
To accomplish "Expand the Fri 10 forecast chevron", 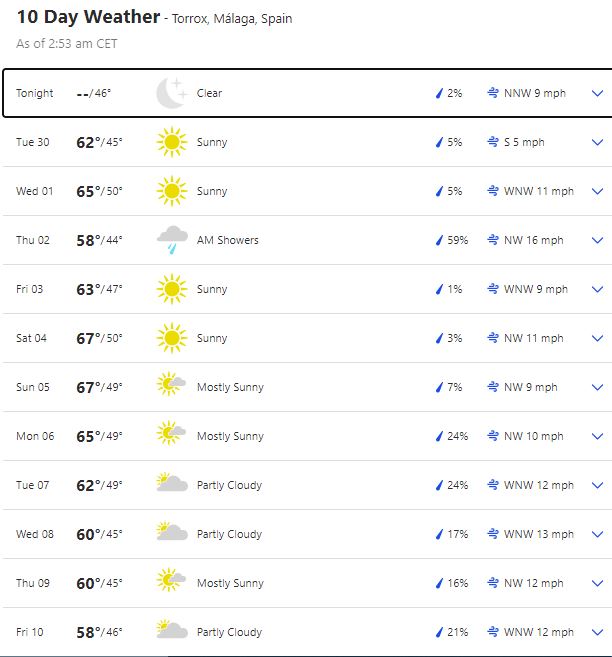I will (598, 632).
